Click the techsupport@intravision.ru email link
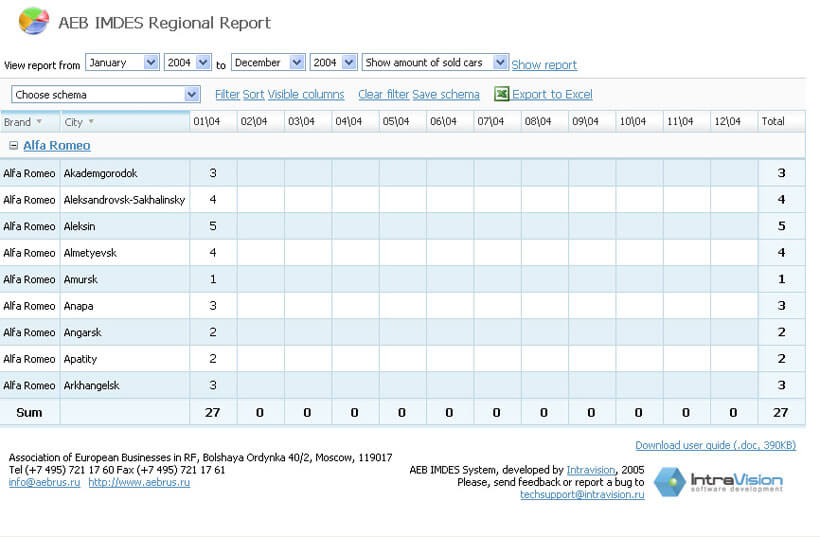The image size is (820, 537). tap(582, 494)
